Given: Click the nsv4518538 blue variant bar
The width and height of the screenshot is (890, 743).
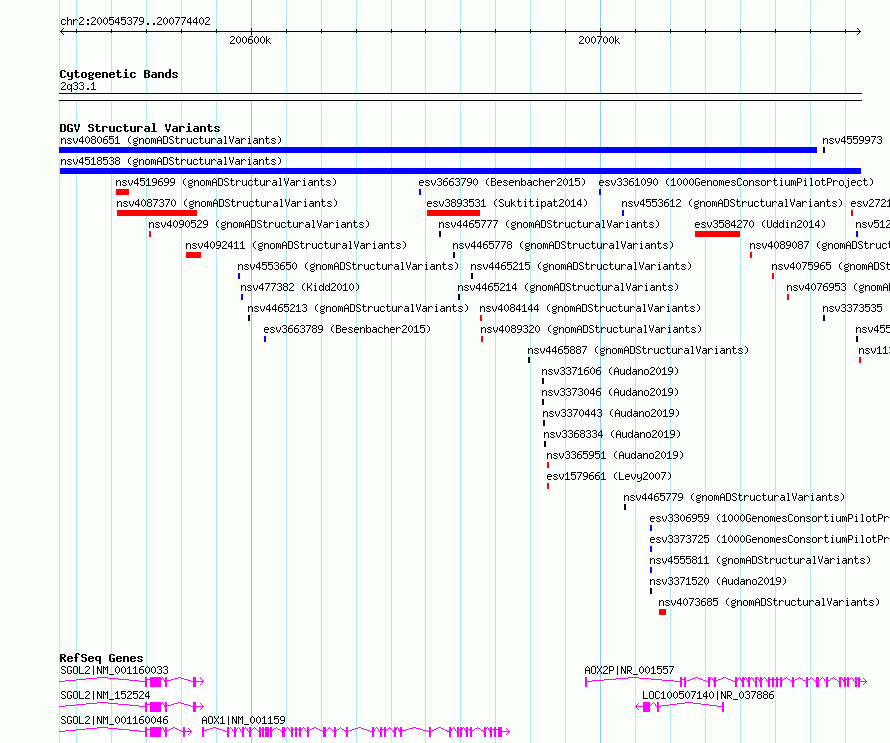Looking at the screenshot, I should (x=460, y=171).
